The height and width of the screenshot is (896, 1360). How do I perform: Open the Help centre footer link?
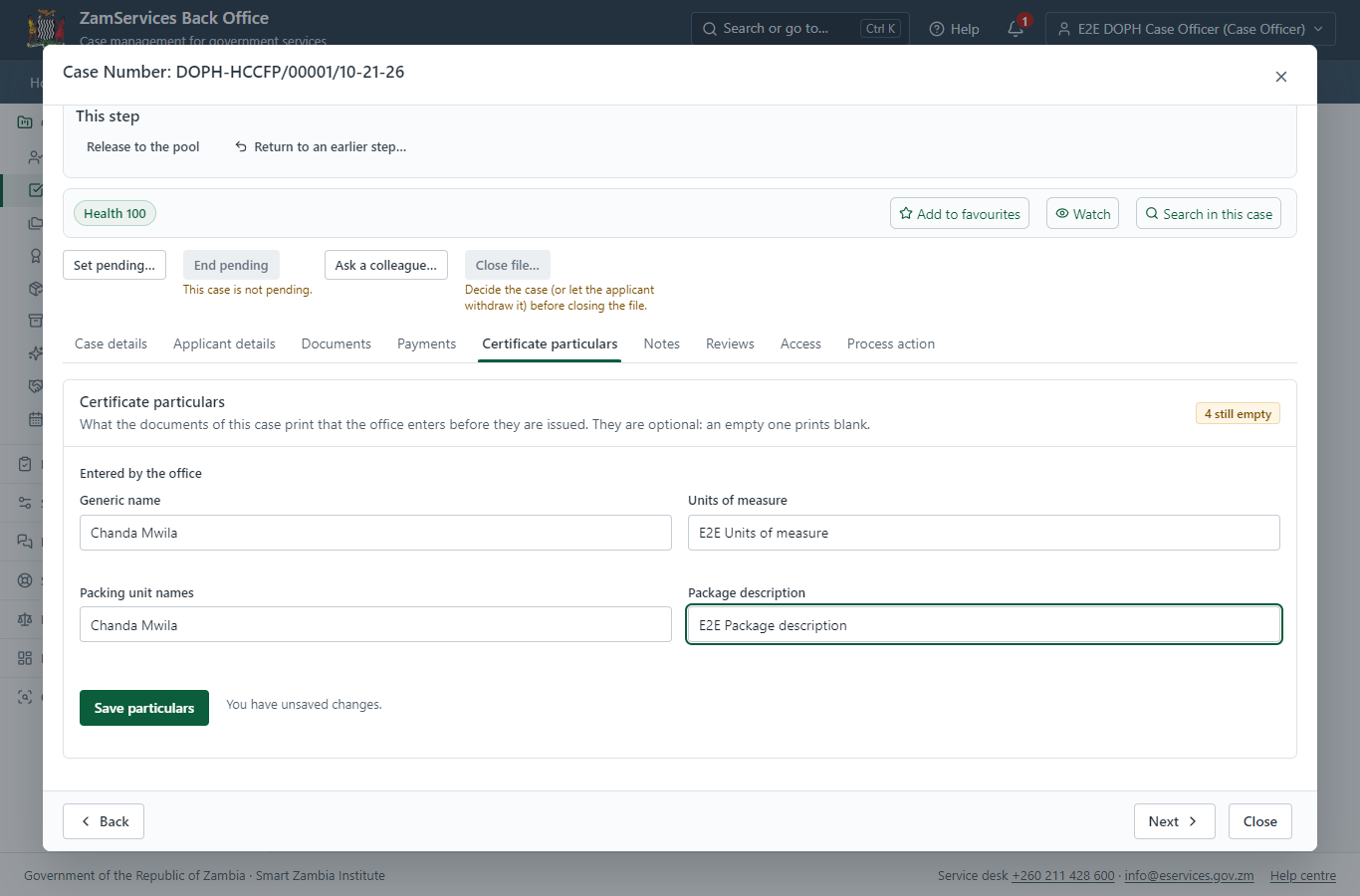tap(1303, 876)
